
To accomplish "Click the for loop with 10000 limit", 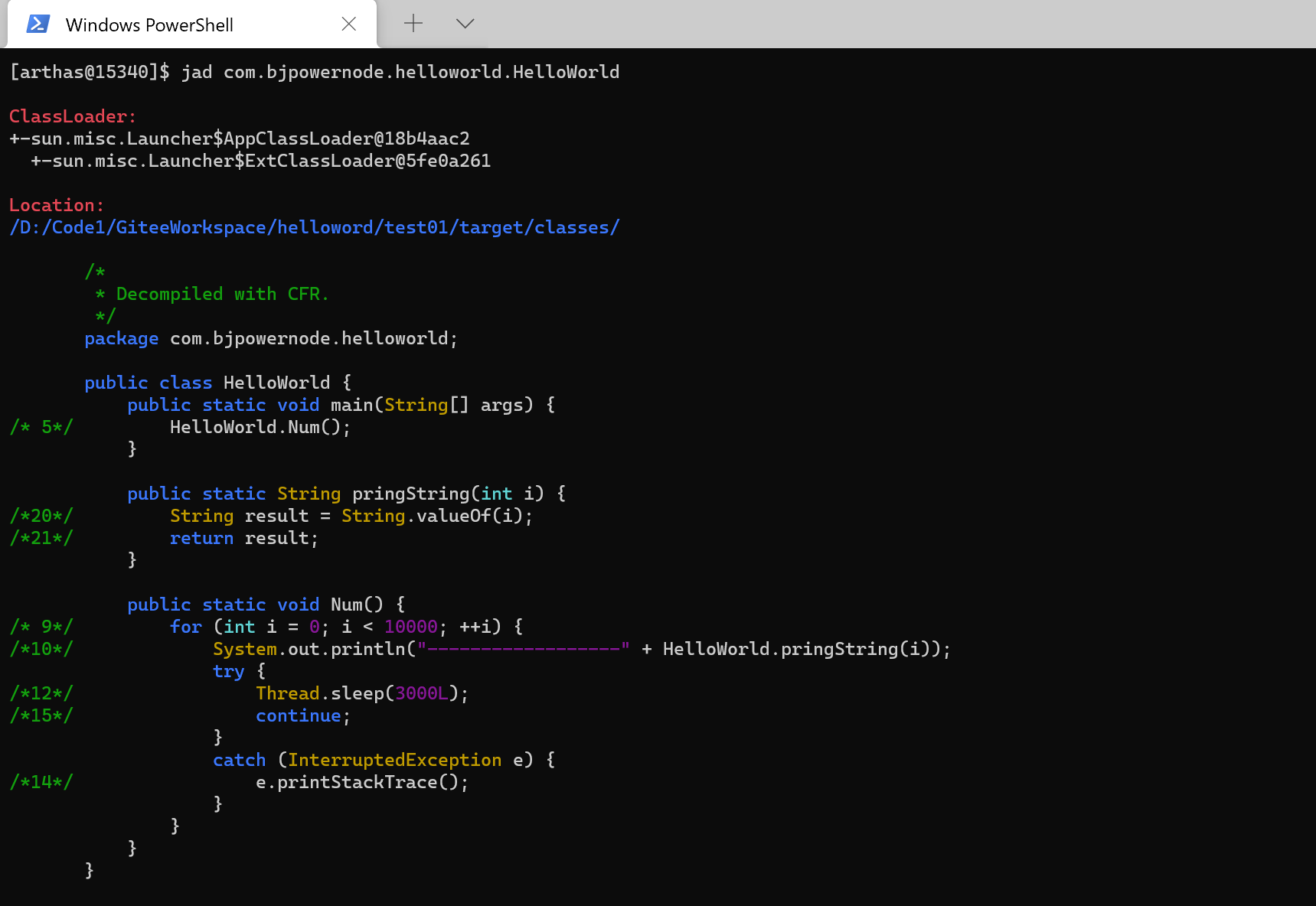I will point(347,627).
